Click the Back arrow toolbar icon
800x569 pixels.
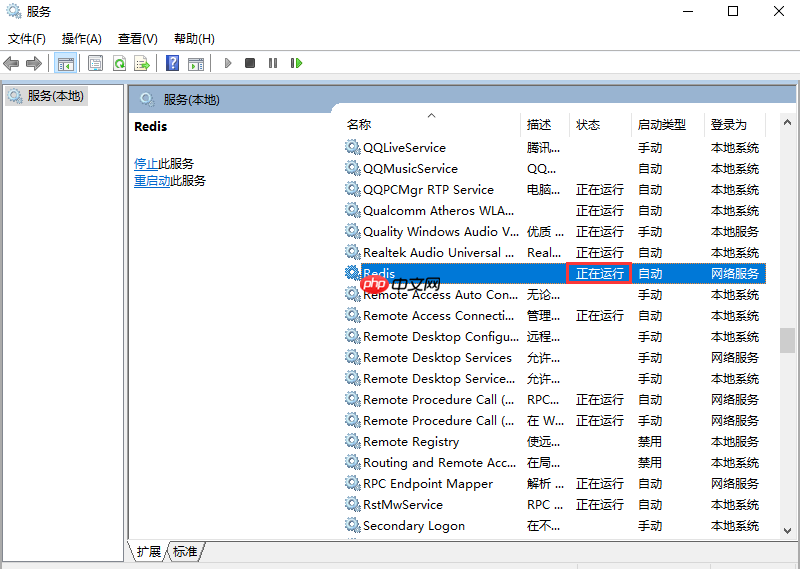11,63
